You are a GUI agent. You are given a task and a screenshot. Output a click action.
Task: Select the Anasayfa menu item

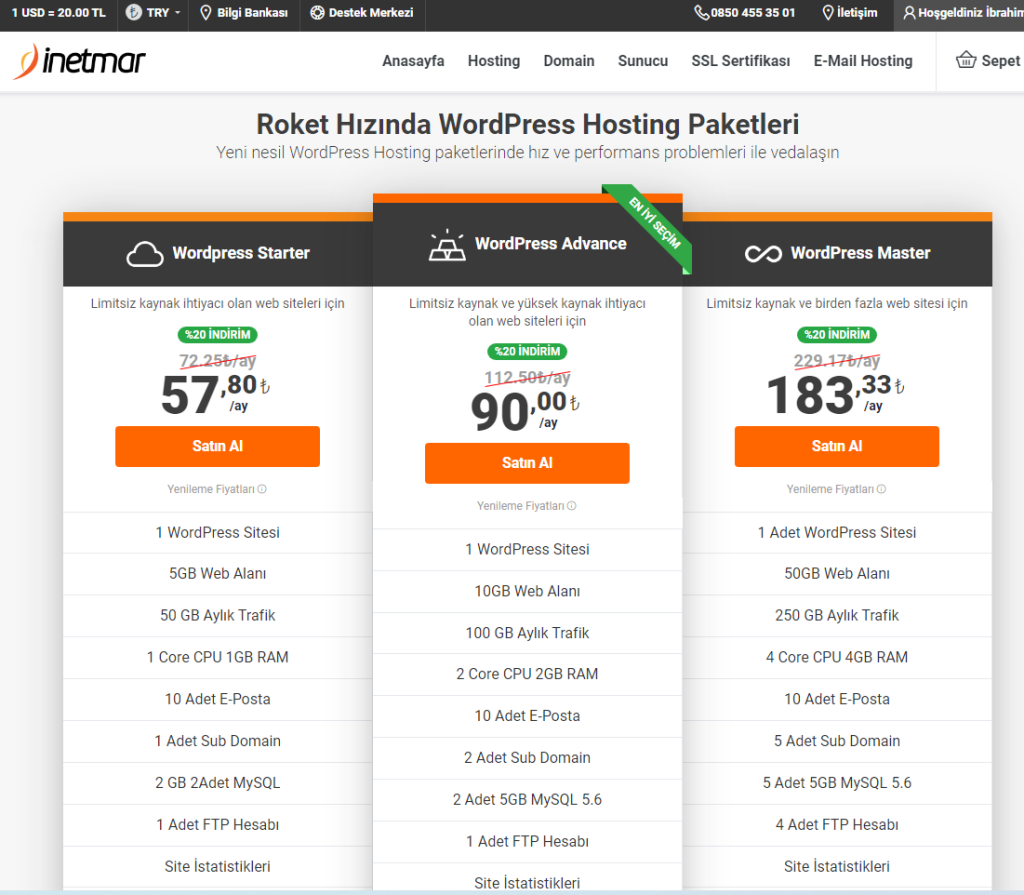413,61
